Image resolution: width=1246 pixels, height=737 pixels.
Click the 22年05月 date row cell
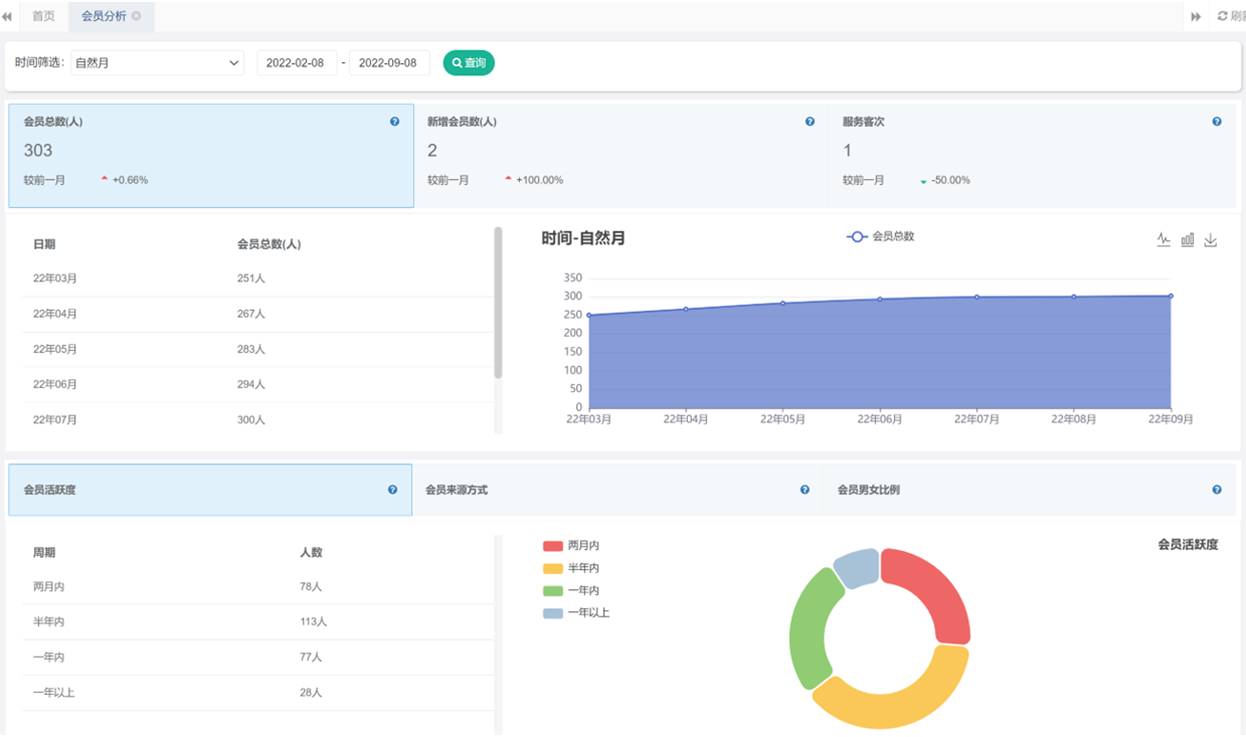55,349
